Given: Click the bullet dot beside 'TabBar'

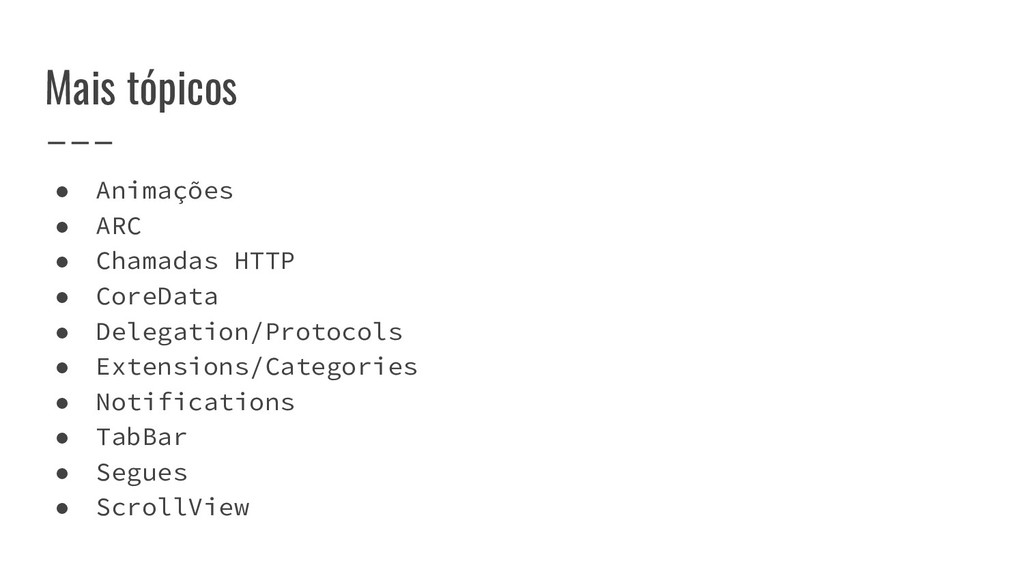Looking at the screenshot, I should click(62, 438).
